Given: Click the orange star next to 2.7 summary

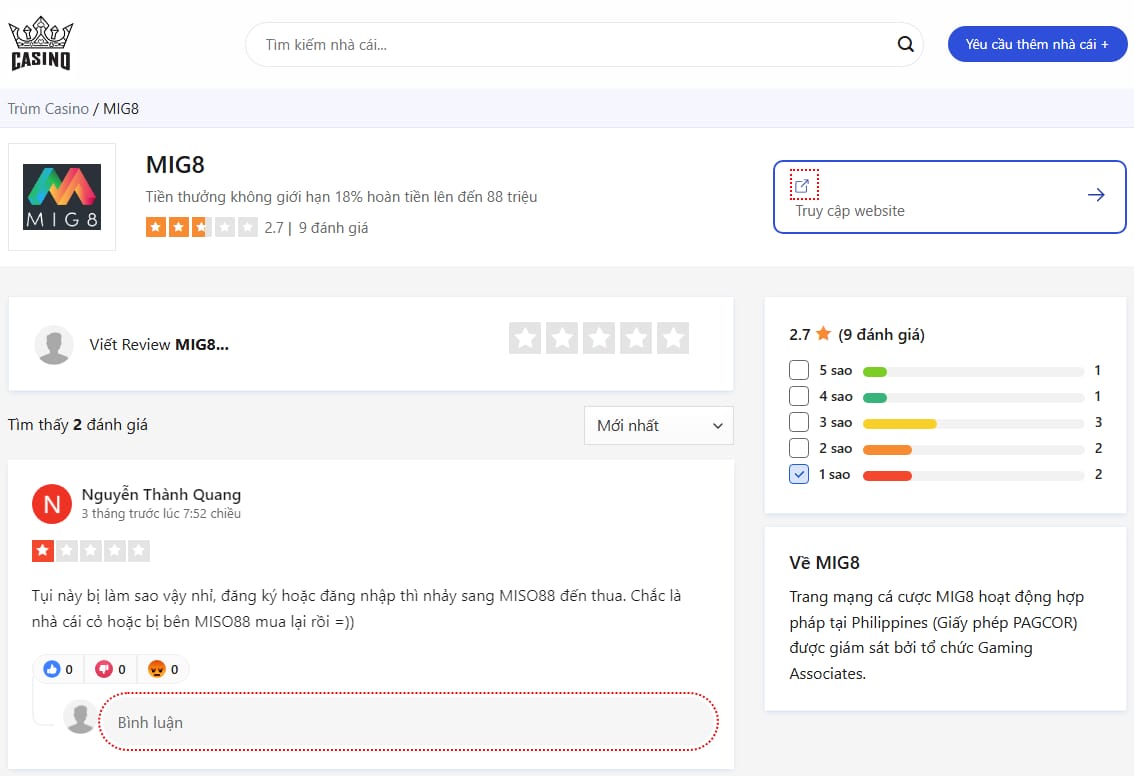Looking at the screenshot, I should [823, 333].
